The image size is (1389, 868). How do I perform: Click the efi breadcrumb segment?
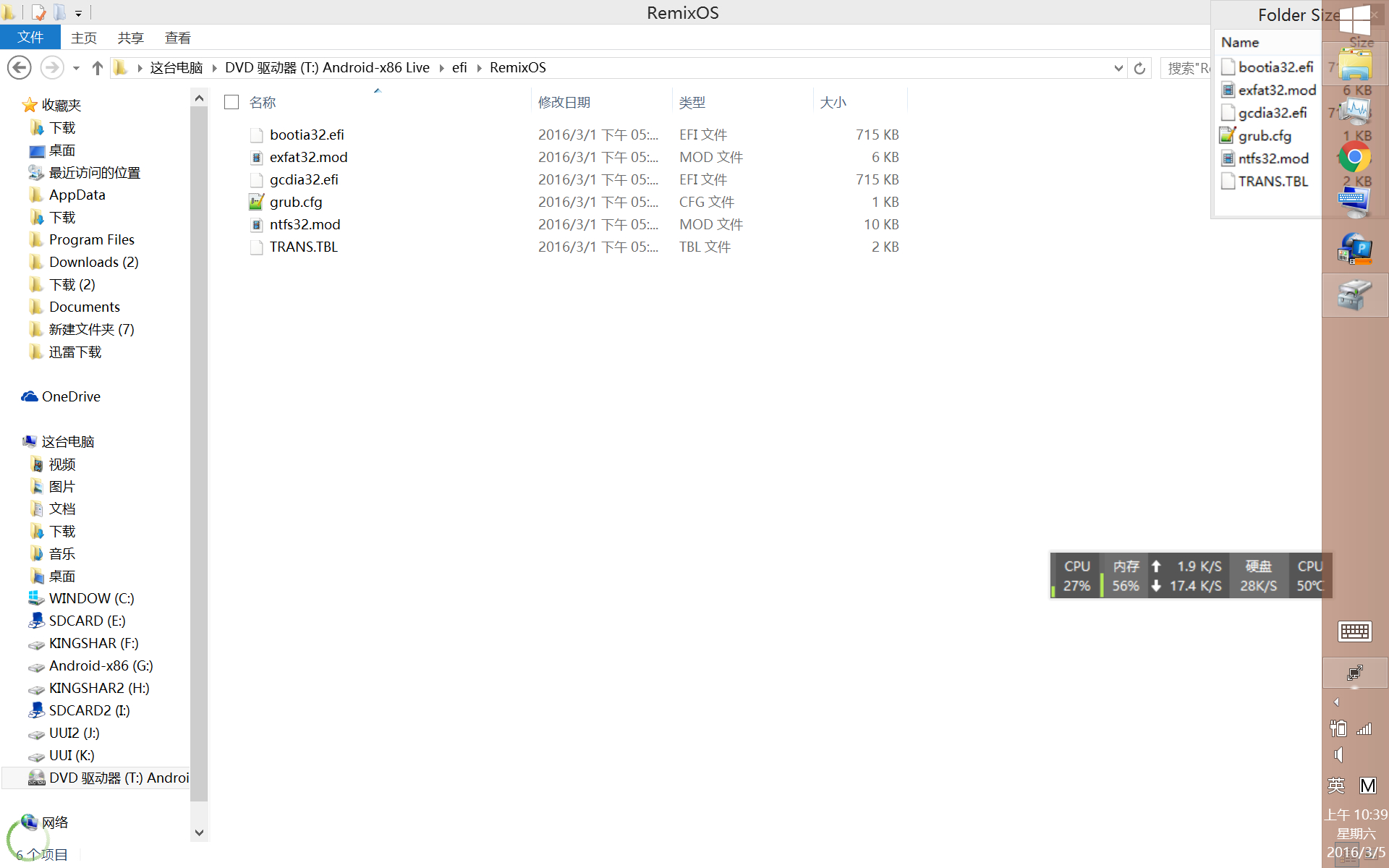459,68
